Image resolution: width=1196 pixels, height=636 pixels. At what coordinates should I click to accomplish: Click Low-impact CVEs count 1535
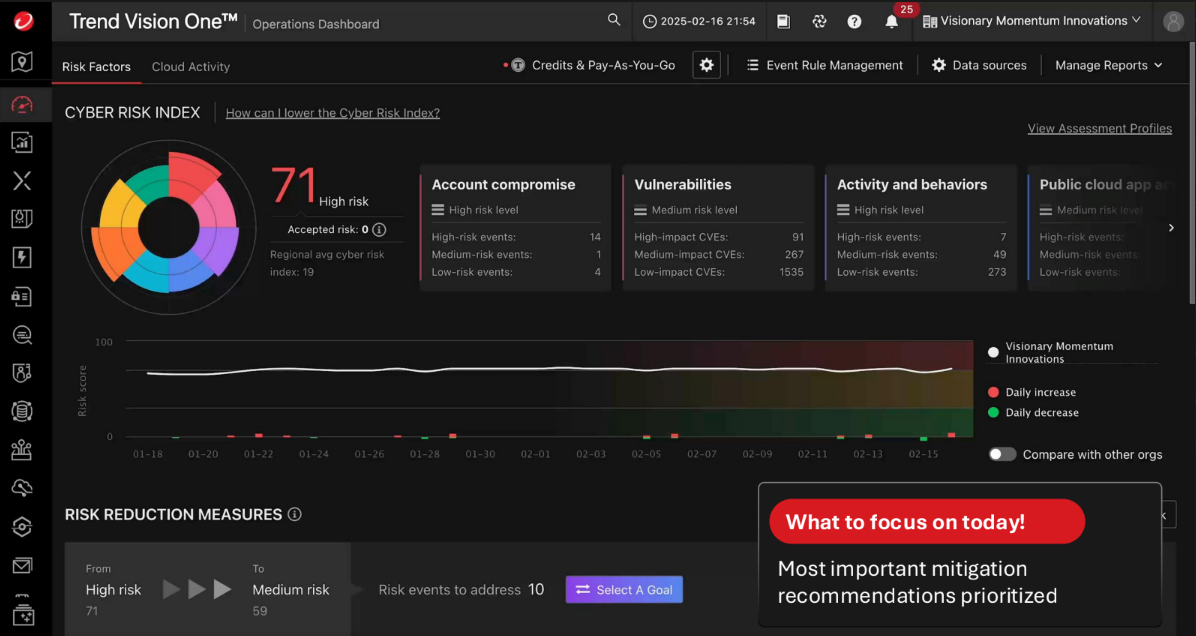791,272
